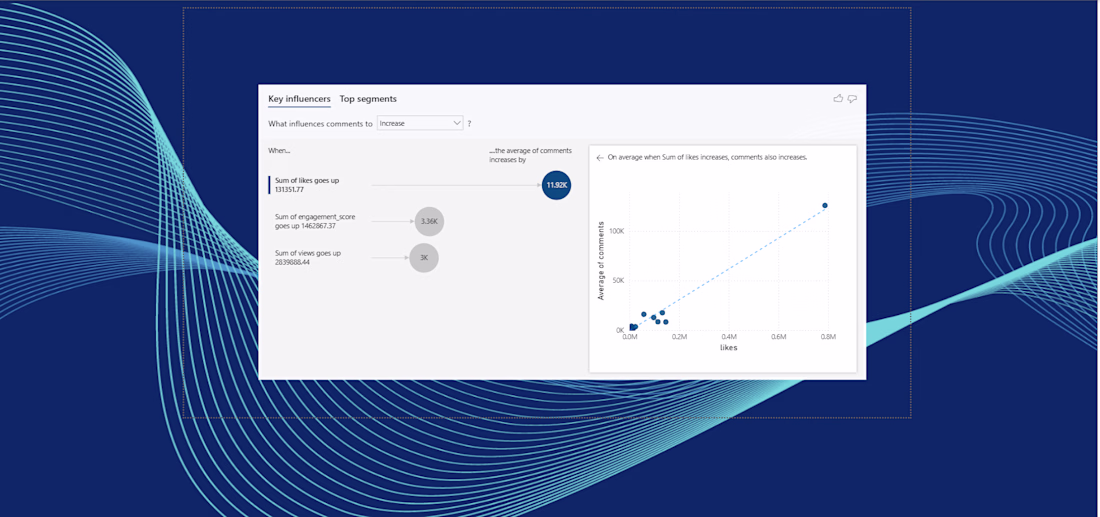
Task: Select the 3K influencer bubble
Action: 424,257
